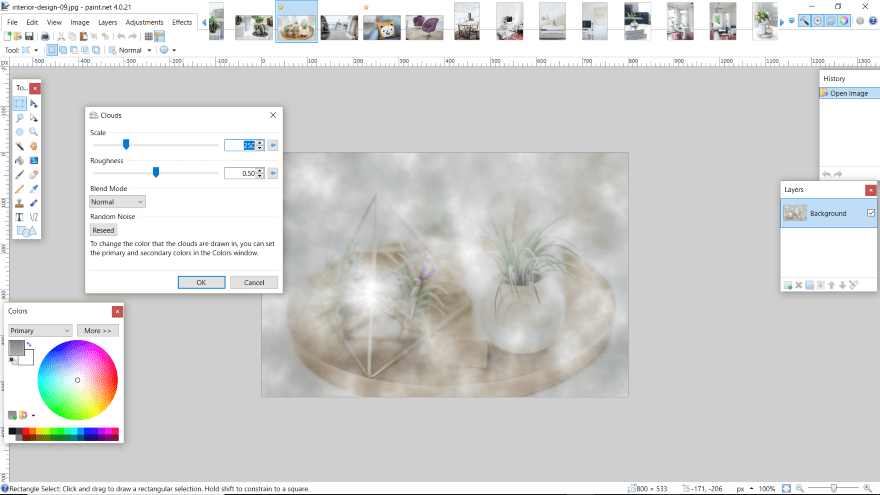Select the Shapes tool
The image size is (880, 495).
(x=26, y=231)
